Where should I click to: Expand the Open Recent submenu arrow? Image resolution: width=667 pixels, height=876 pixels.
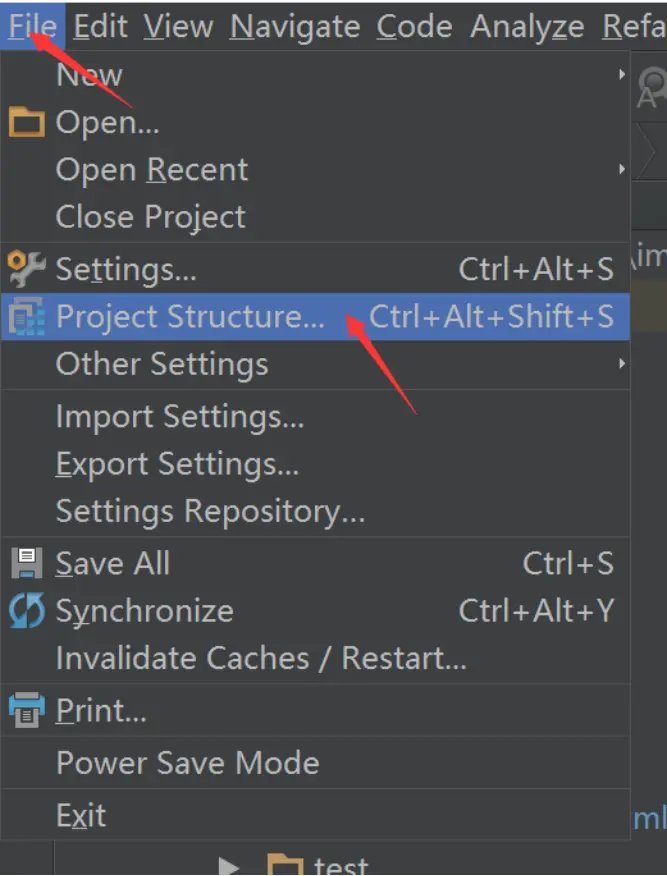point(622,170)
